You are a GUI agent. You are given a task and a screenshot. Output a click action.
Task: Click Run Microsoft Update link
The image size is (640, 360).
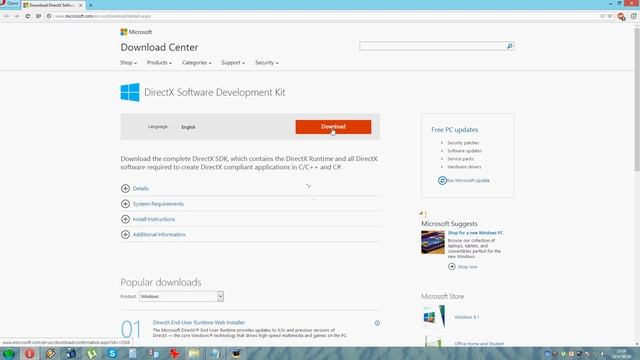coord(468,180)
